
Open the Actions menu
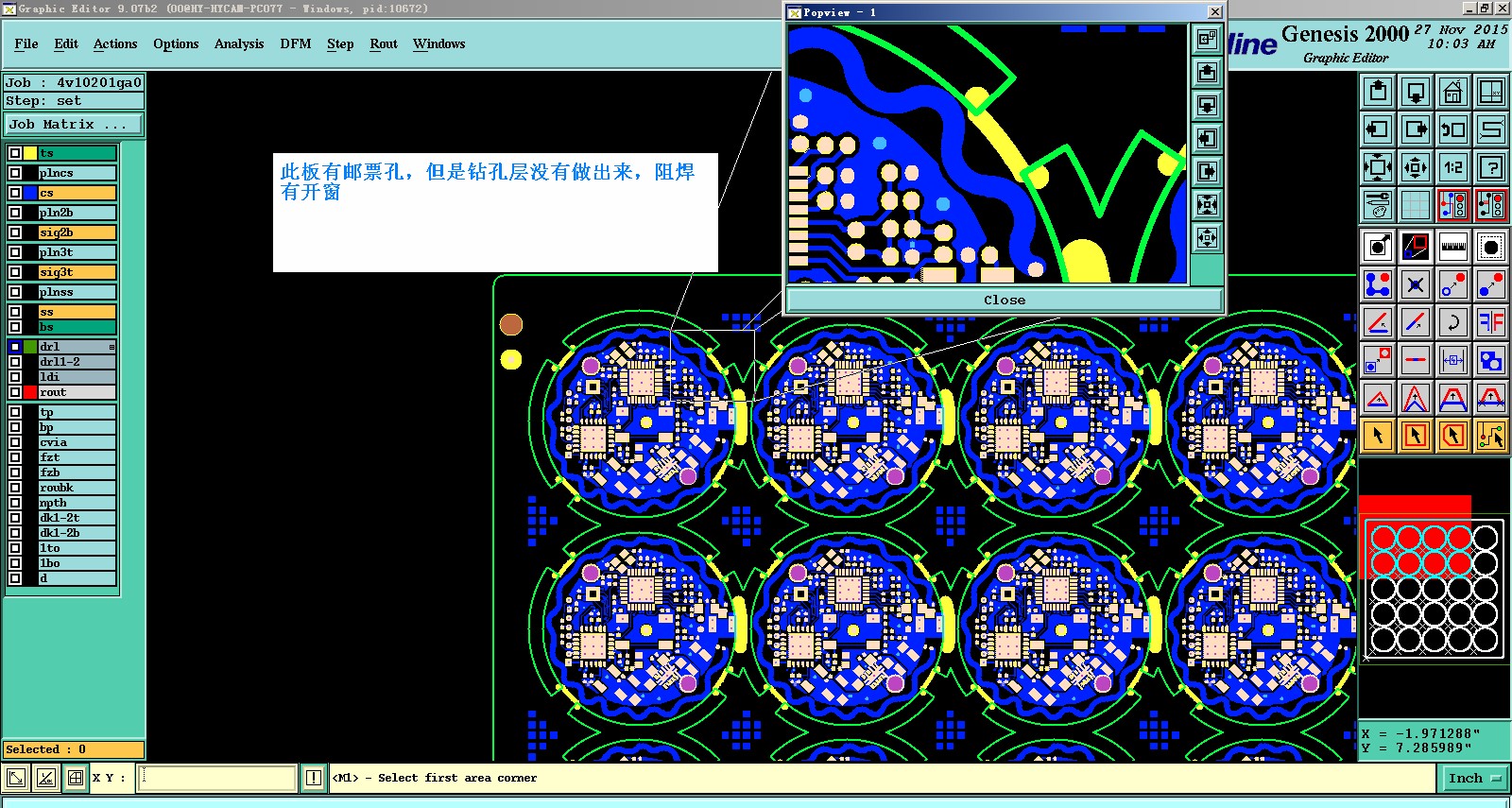(115, 43)
